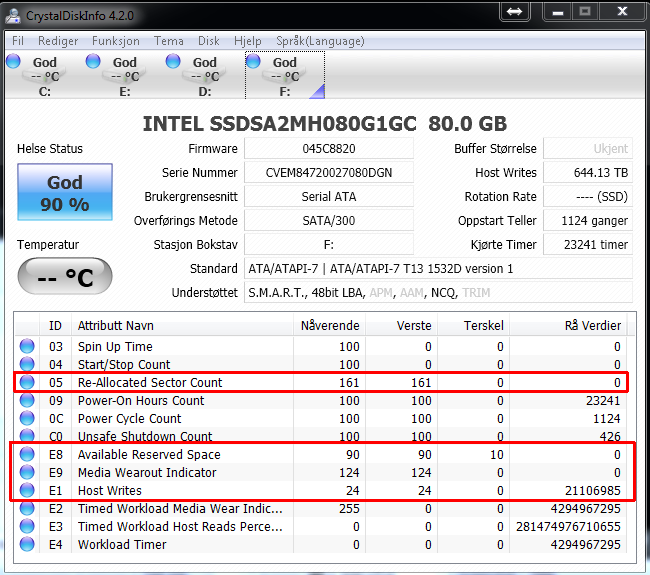
Task: Click the SATA/300 transfer mode field
Action: click(x=329, y=221)
